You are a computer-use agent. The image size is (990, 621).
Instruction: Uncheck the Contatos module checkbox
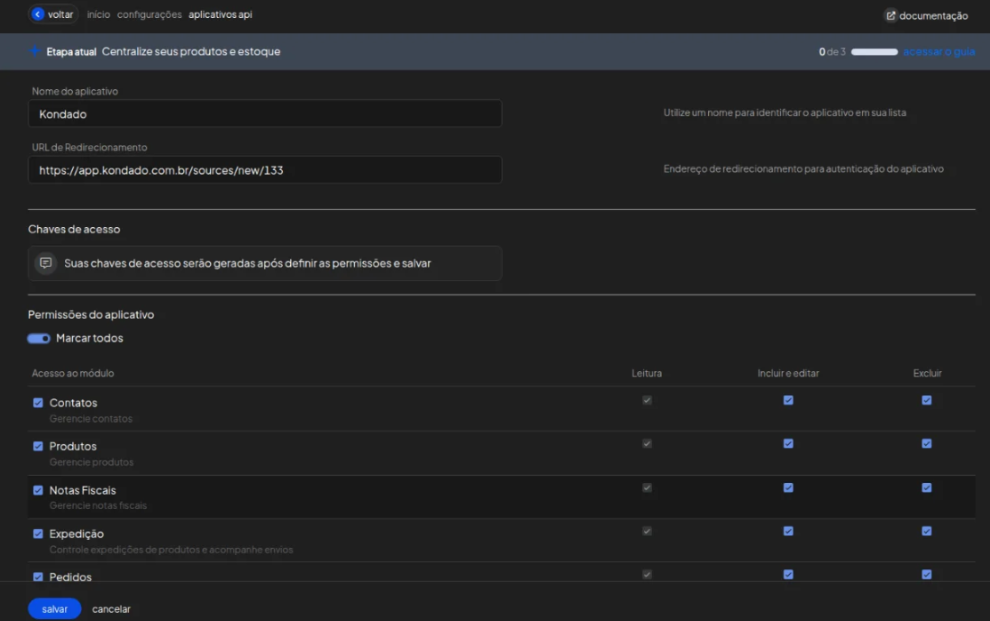click(x=38, y=403)
